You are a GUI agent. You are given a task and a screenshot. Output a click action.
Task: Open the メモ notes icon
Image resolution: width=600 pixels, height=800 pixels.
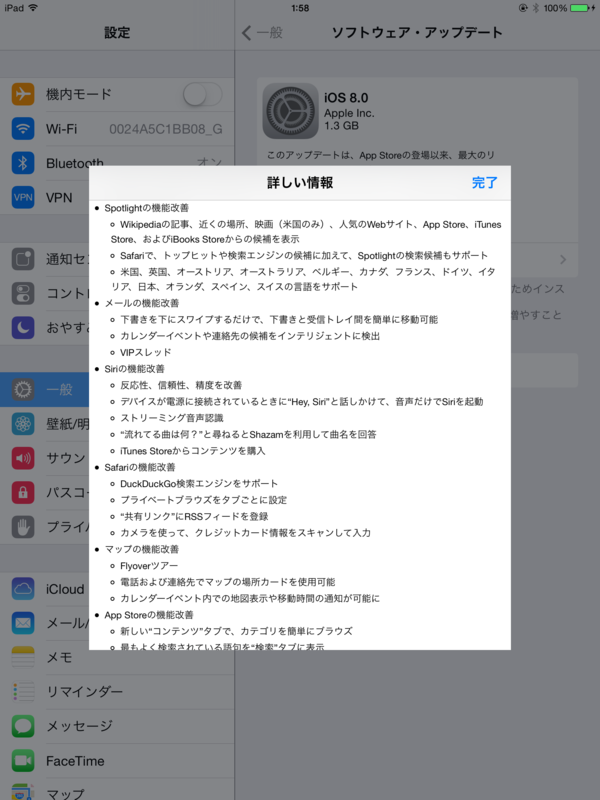(23, 657)
